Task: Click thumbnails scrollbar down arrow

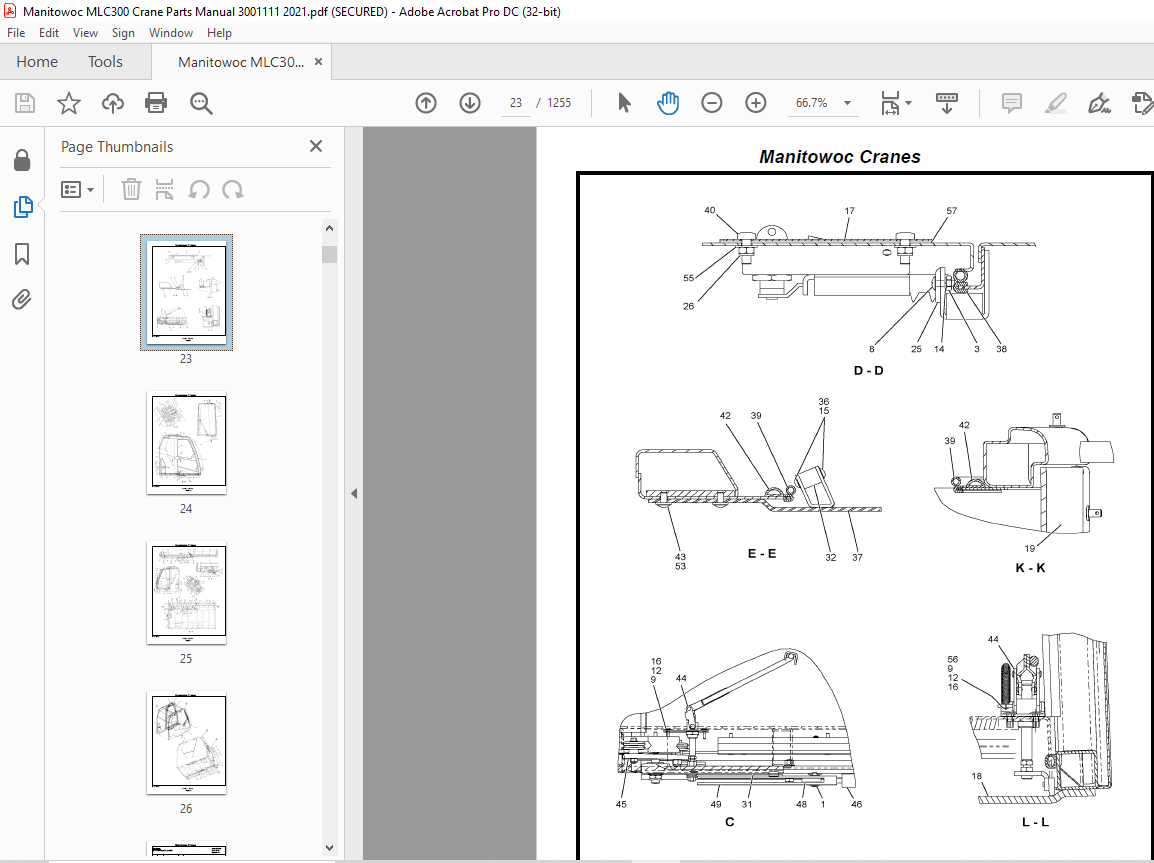Action: [329, 848]
